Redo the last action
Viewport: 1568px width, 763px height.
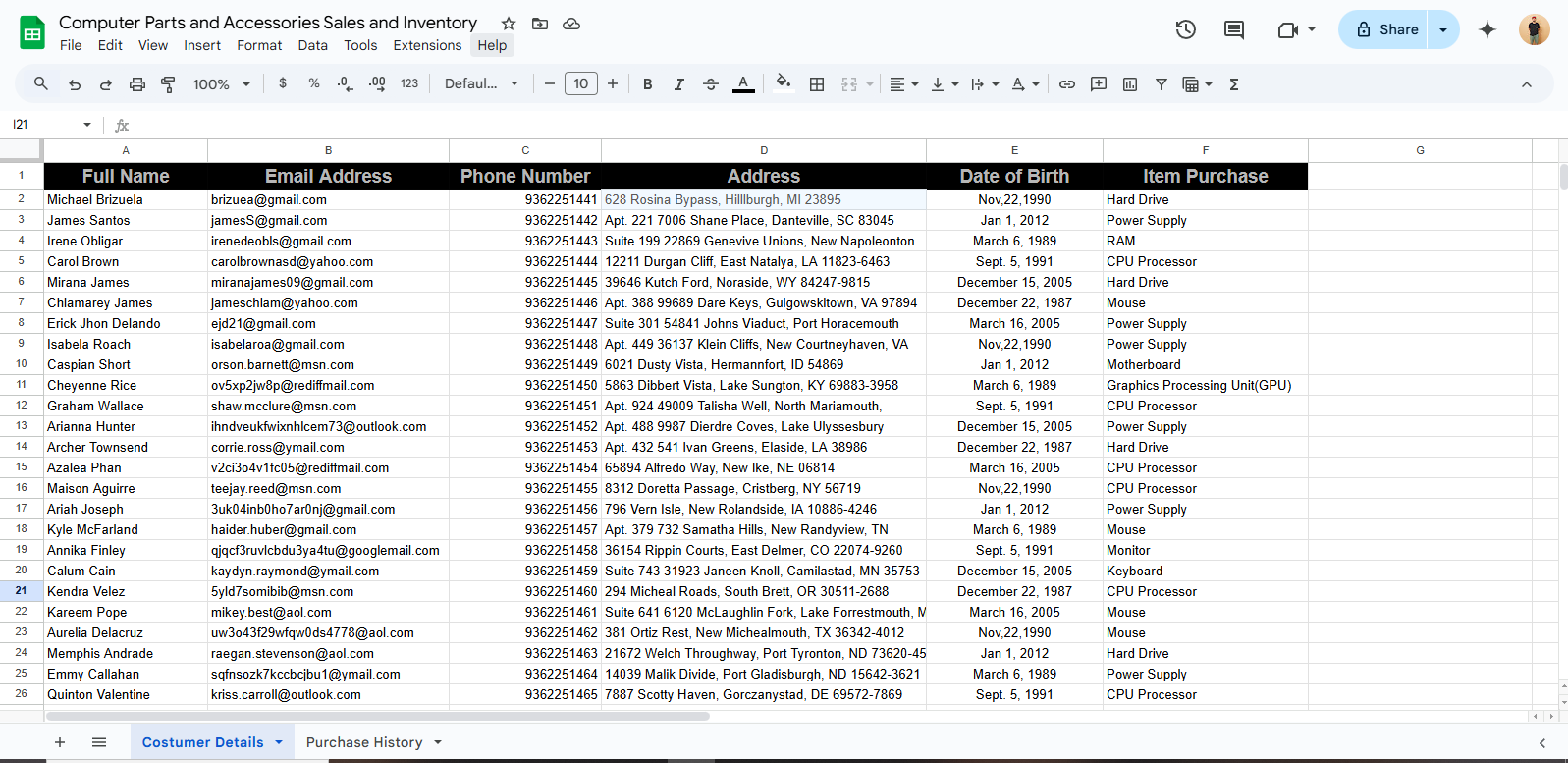(x=106, y=84)
